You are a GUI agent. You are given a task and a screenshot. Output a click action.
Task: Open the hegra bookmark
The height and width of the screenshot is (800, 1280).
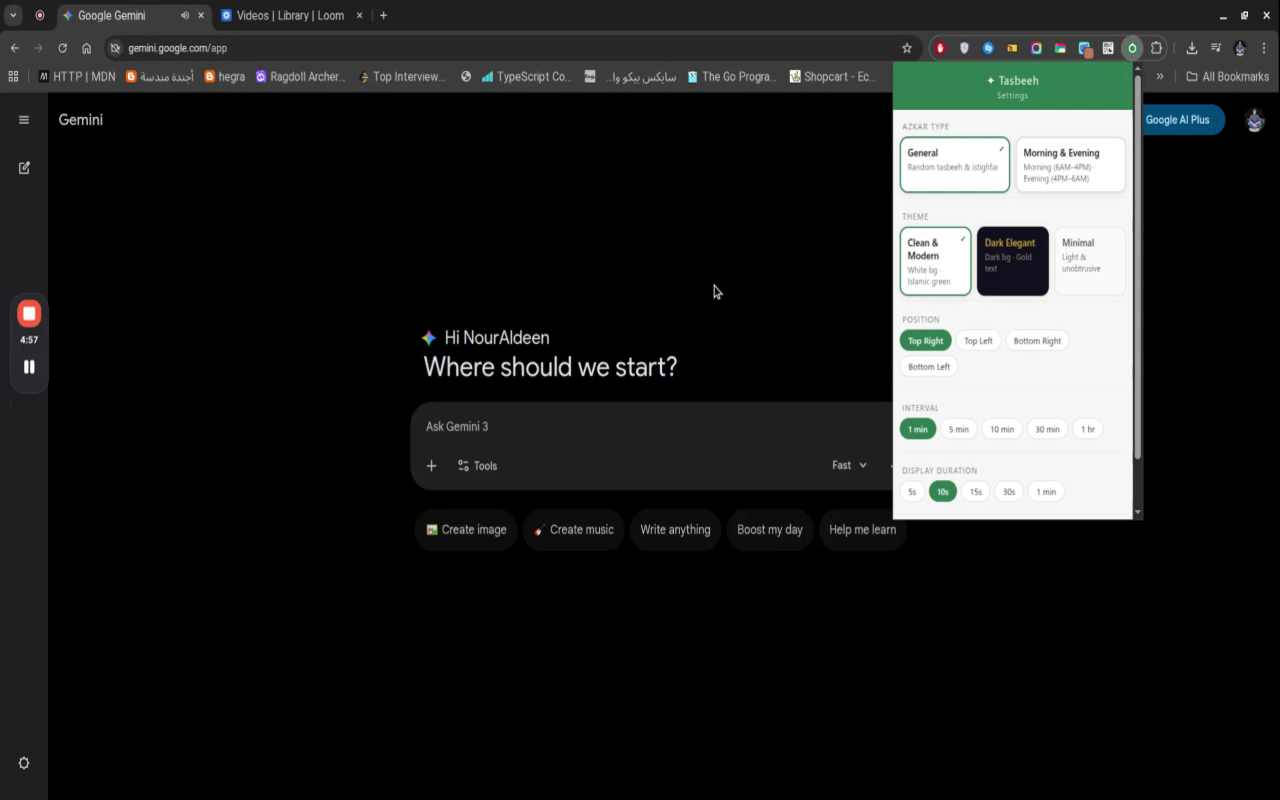[x=224, y=76]
